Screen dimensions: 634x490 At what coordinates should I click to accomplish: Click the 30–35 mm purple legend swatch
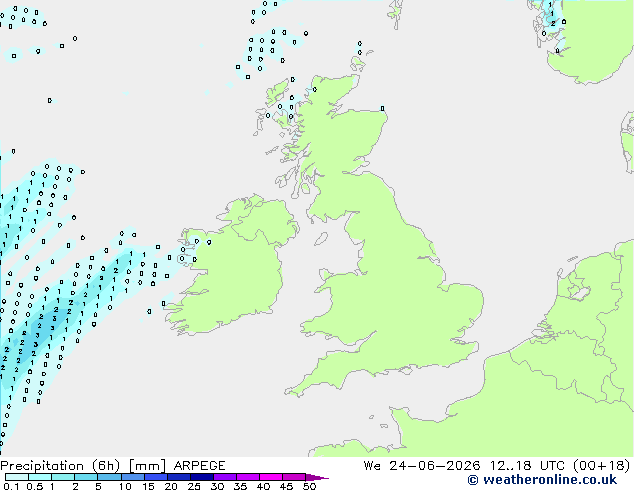click(x=224, y=477)
